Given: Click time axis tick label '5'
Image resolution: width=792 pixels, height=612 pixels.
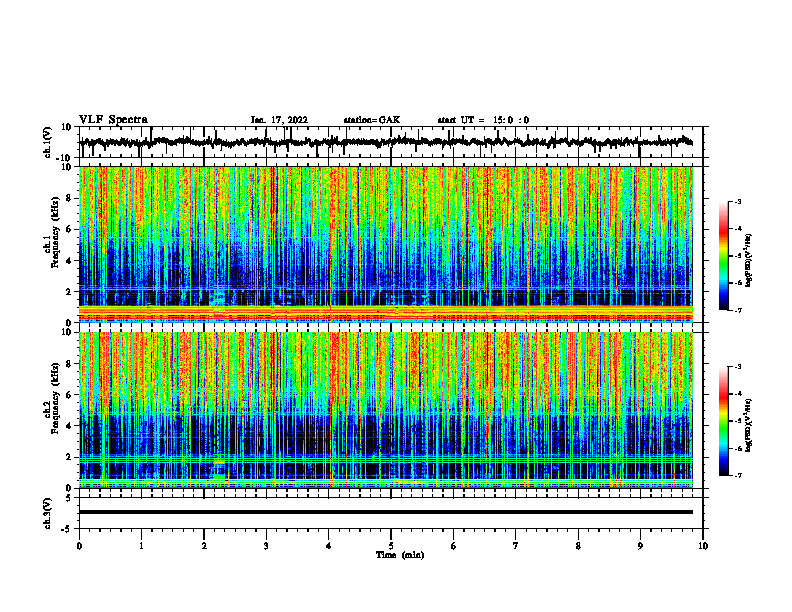Looking at the screenshot, I should 391,546.
